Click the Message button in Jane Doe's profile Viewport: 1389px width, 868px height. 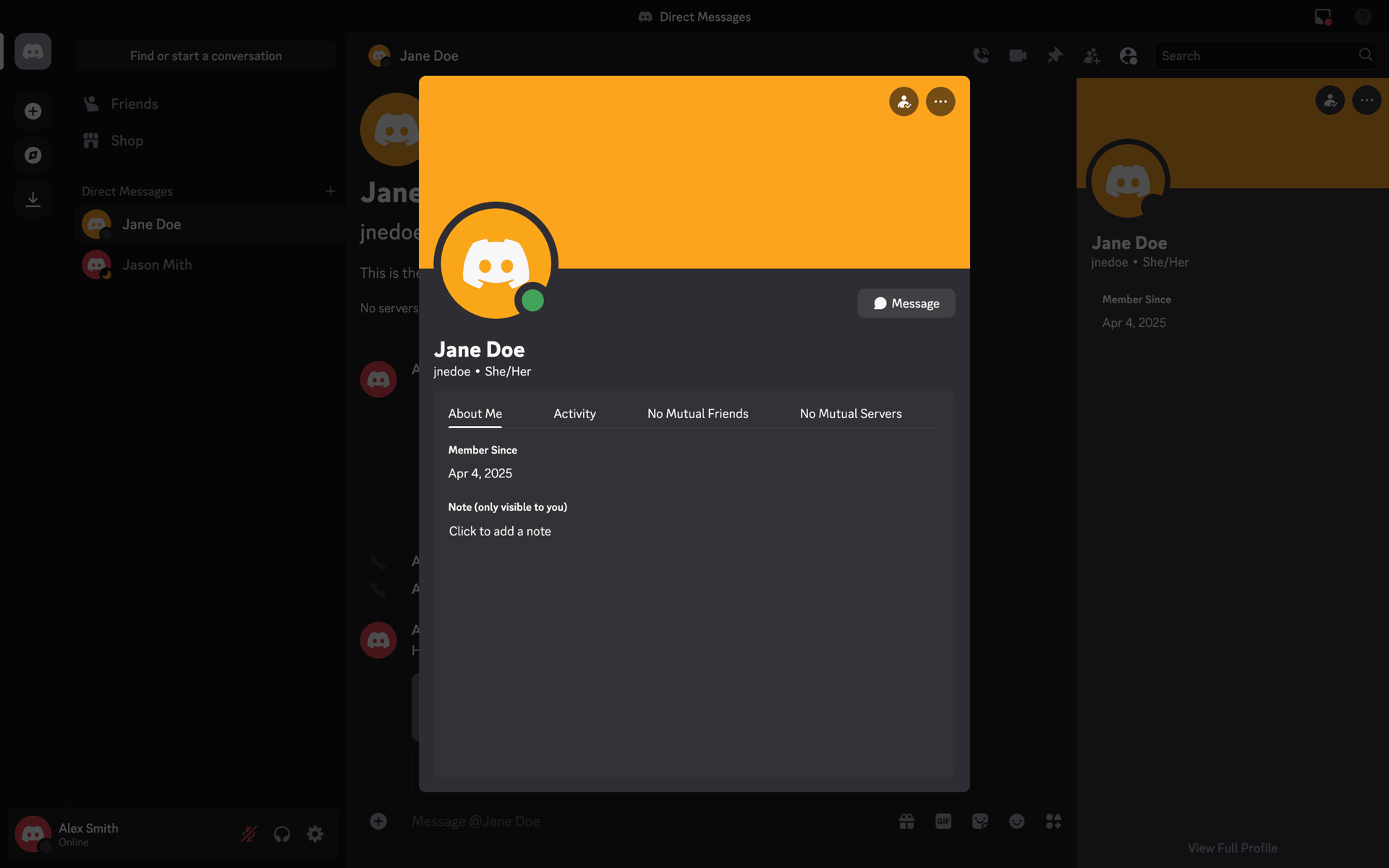906,303
